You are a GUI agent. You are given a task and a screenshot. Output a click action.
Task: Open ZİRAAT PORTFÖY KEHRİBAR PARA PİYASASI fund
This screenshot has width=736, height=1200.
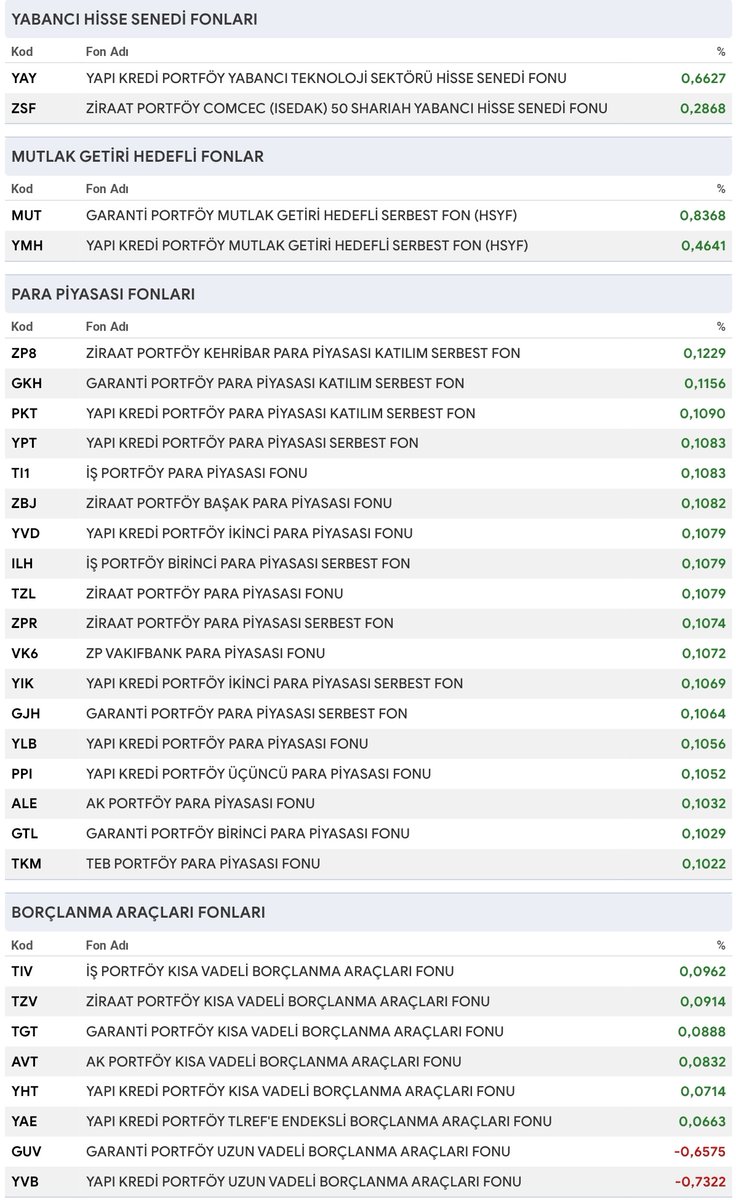click(x=303, y=353)
